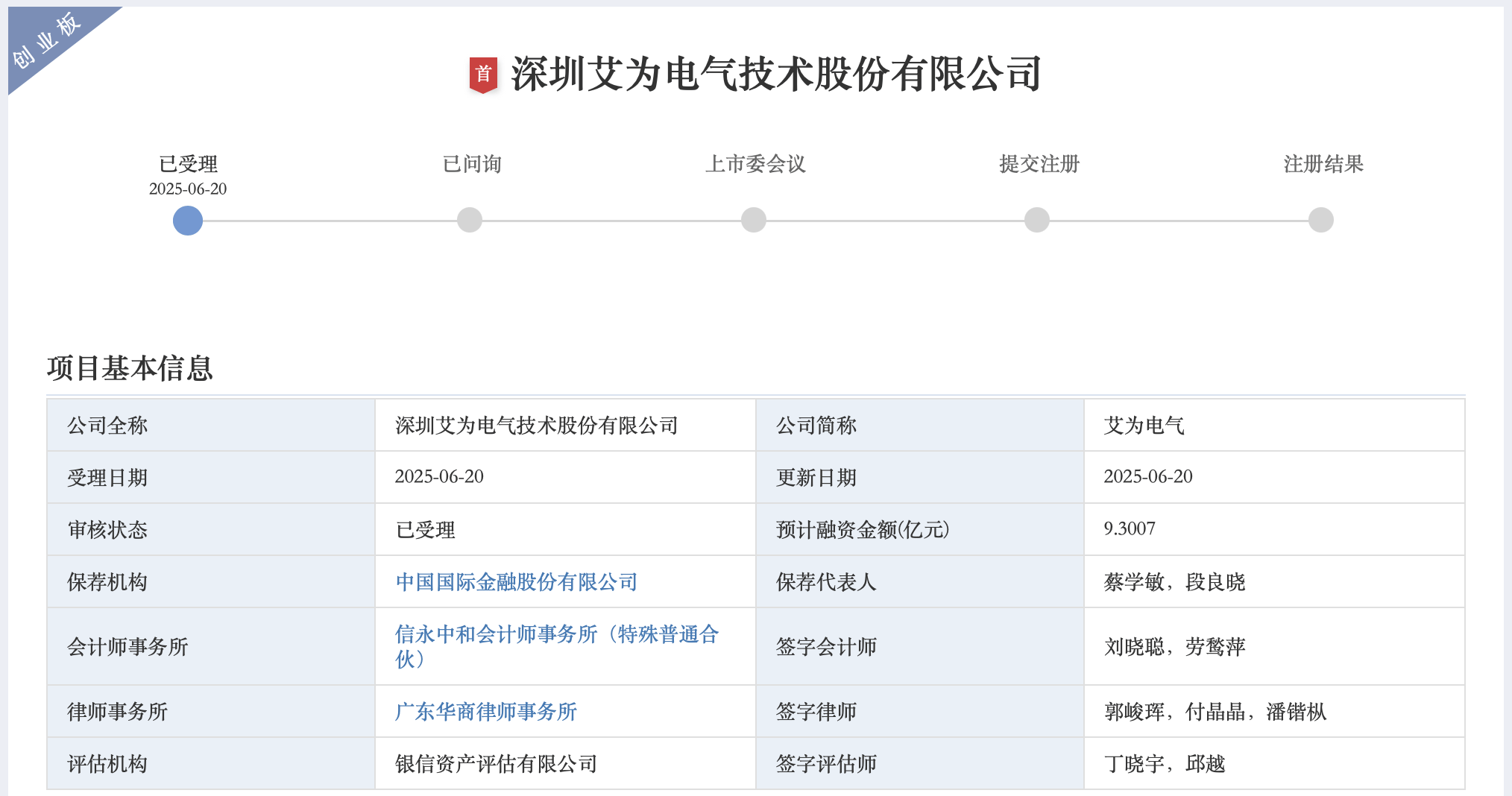Click the 创业板 corner ribbon
The height and width of the screenshot is (796, 1512).
(x=47, y=40)
